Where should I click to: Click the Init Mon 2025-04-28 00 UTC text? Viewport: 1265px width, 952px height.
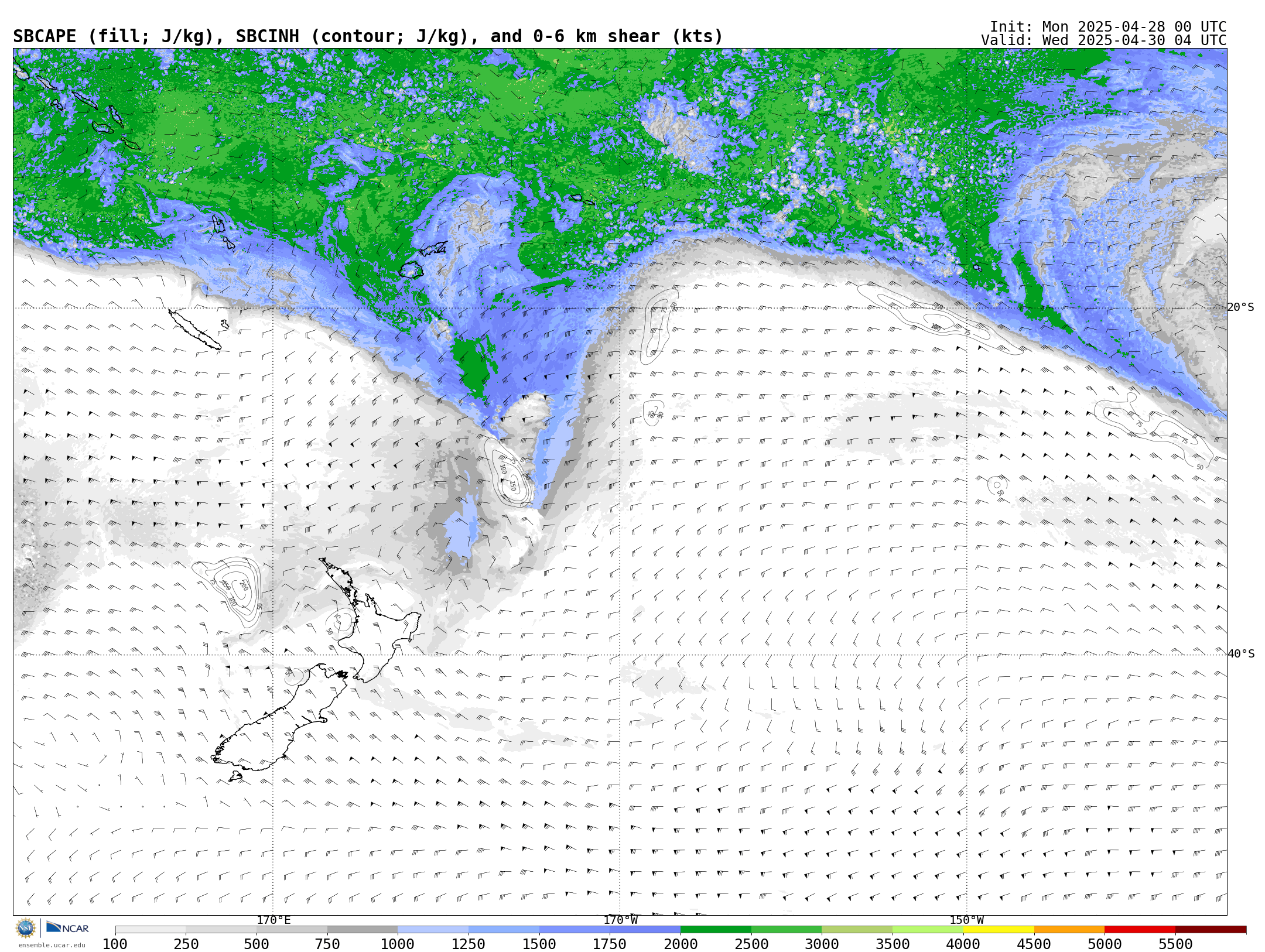coord(1108,27)
